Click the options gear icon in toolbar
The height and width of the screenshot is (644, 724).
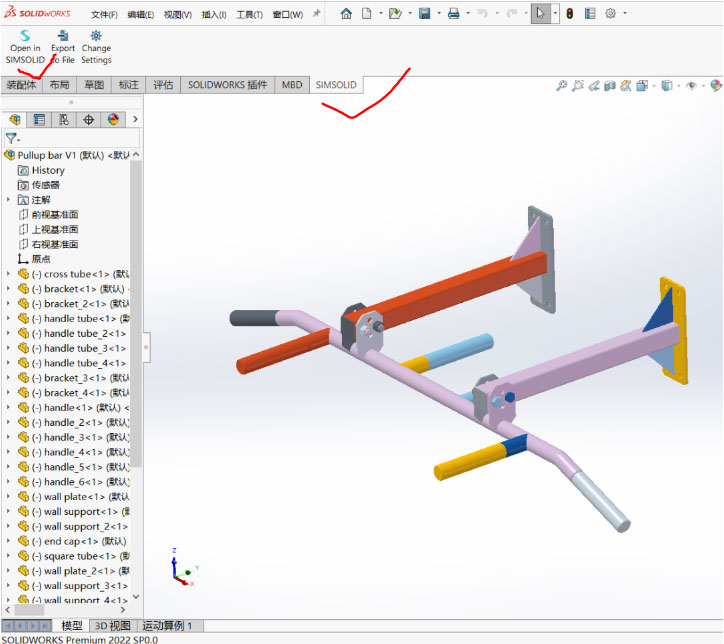click(610, 14)
